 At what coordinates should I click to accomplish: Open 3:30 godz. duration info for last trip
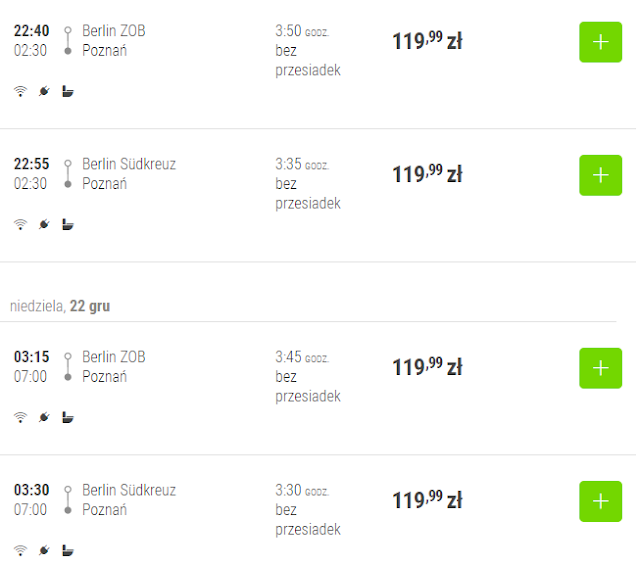[302, 490]
